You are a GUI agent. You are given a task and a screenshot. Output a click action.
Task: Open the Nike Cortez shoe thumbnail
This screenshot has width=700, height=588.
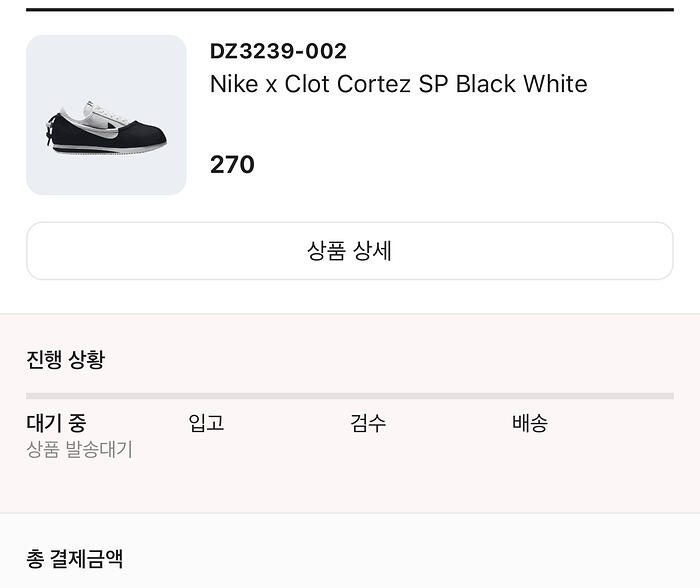click(x=106, y=115)
